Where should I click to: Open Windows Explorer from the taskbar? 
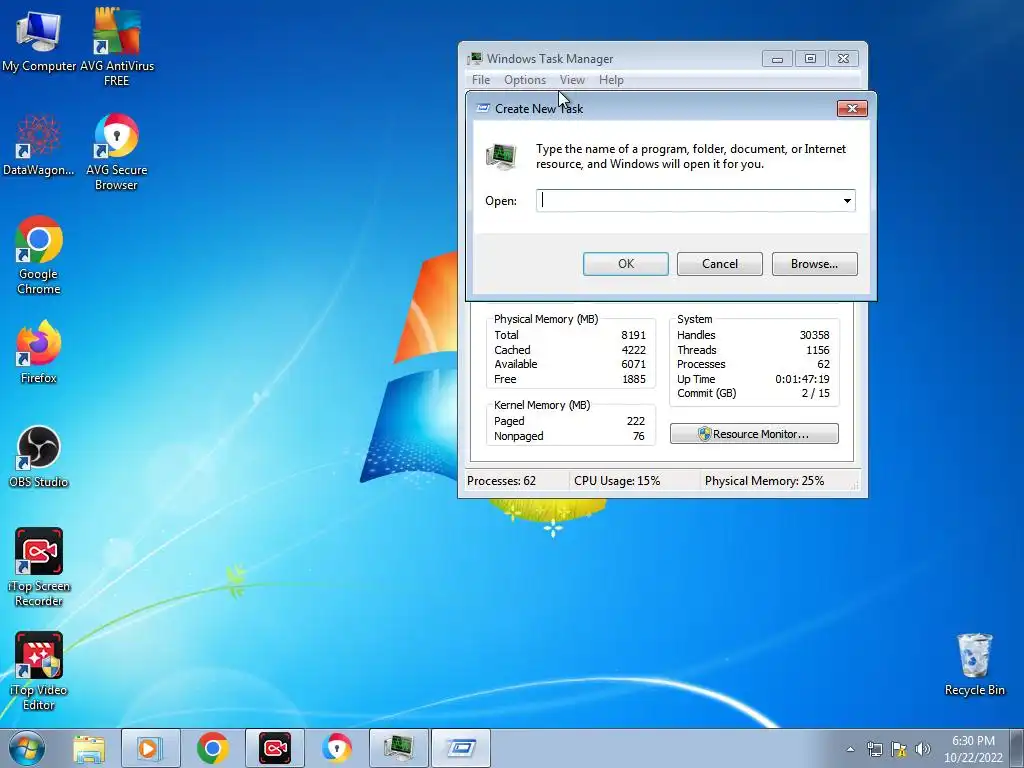[x=89, y=748]
